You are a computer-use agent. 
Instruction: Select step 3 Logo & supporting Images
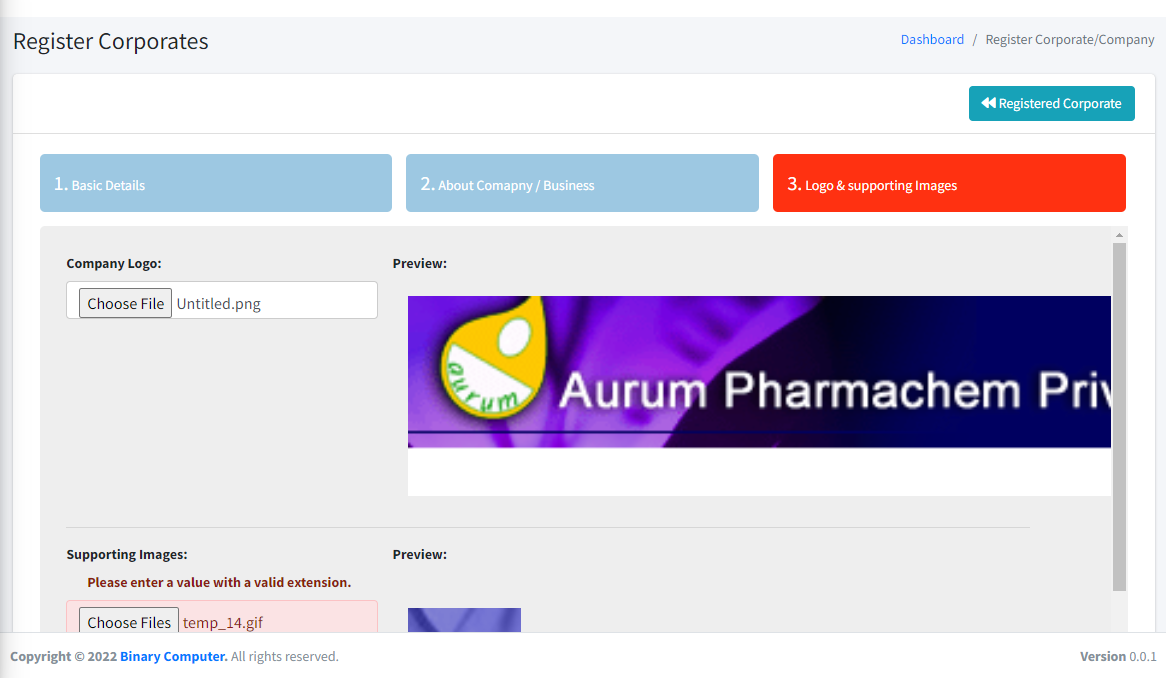(x=948, y=183)
